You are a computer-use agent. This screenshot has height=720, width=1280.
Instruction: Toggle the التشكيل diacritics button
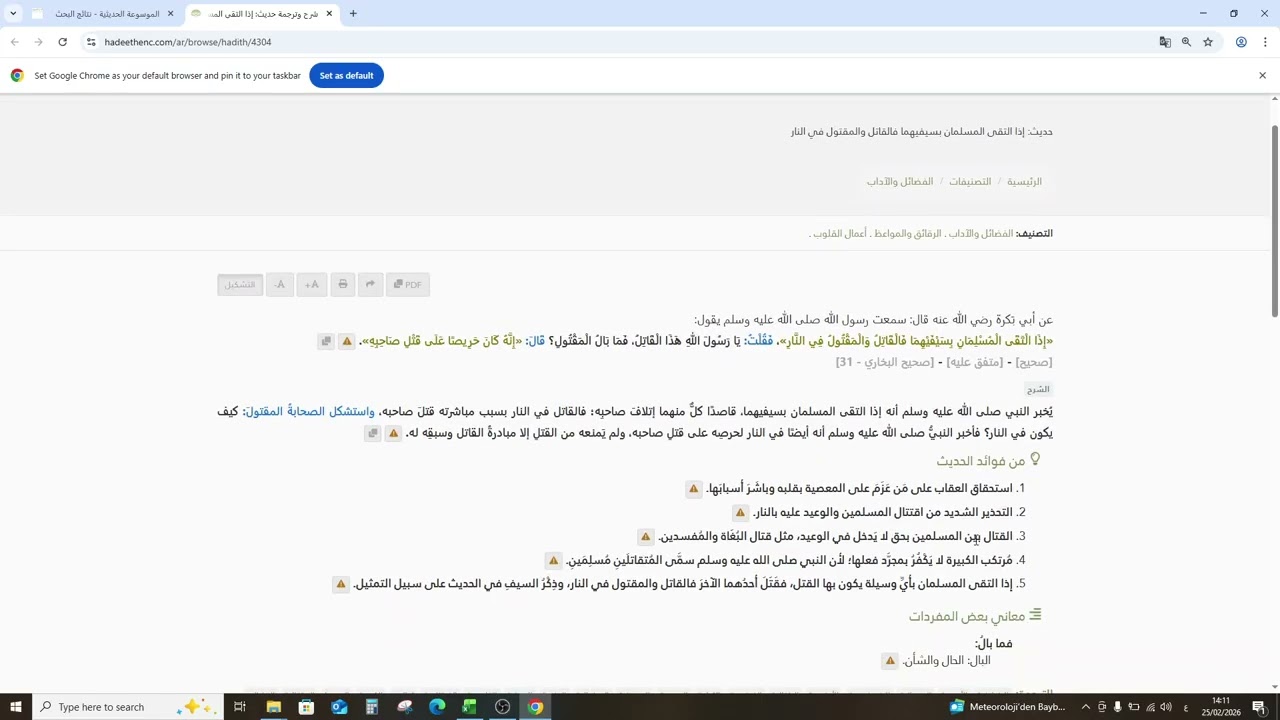click(x=240, y=285)
